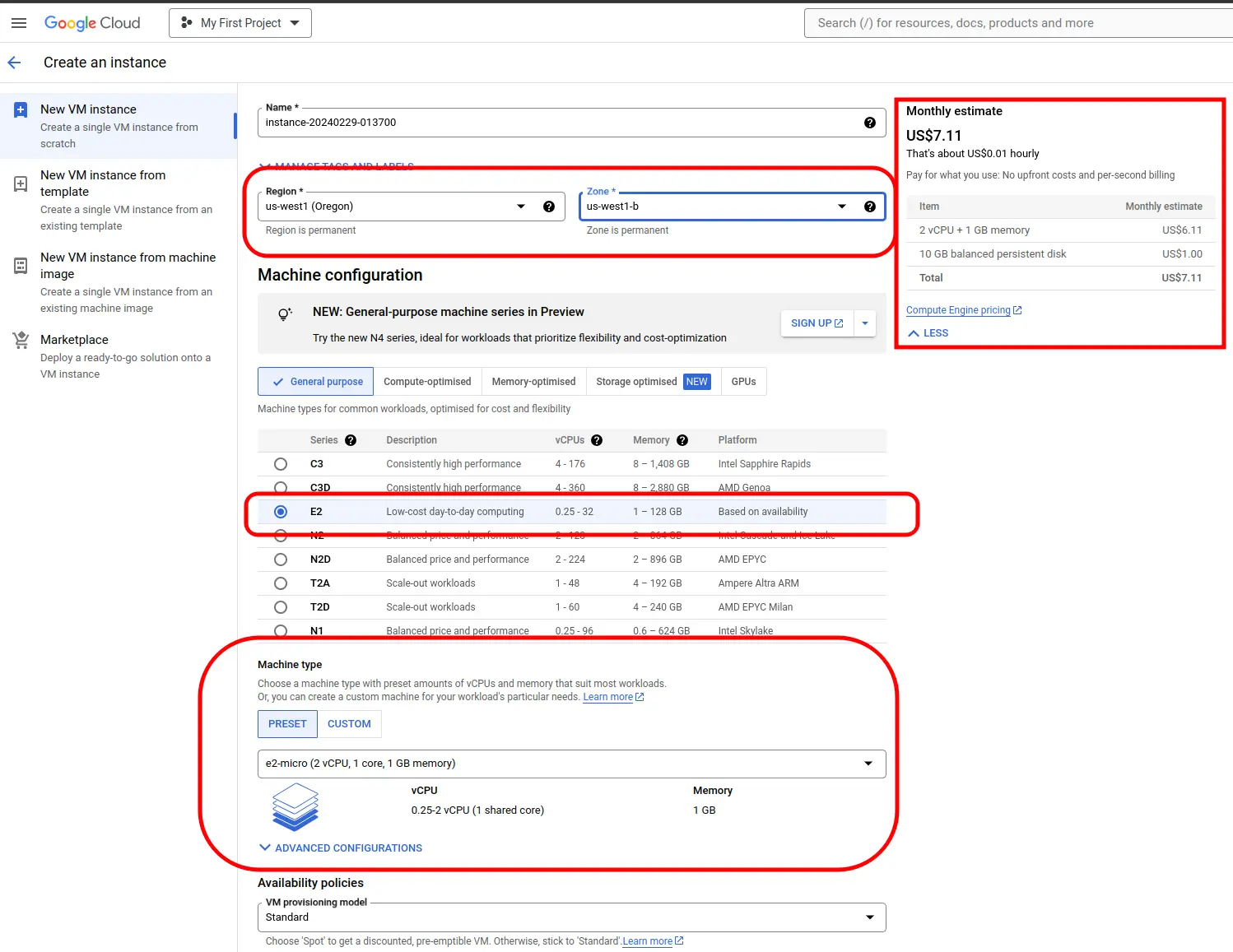Viewport: 1233px width, 952px height.
Task: Go back with the arrow beside Create an instance
Action: click(14, 63)
